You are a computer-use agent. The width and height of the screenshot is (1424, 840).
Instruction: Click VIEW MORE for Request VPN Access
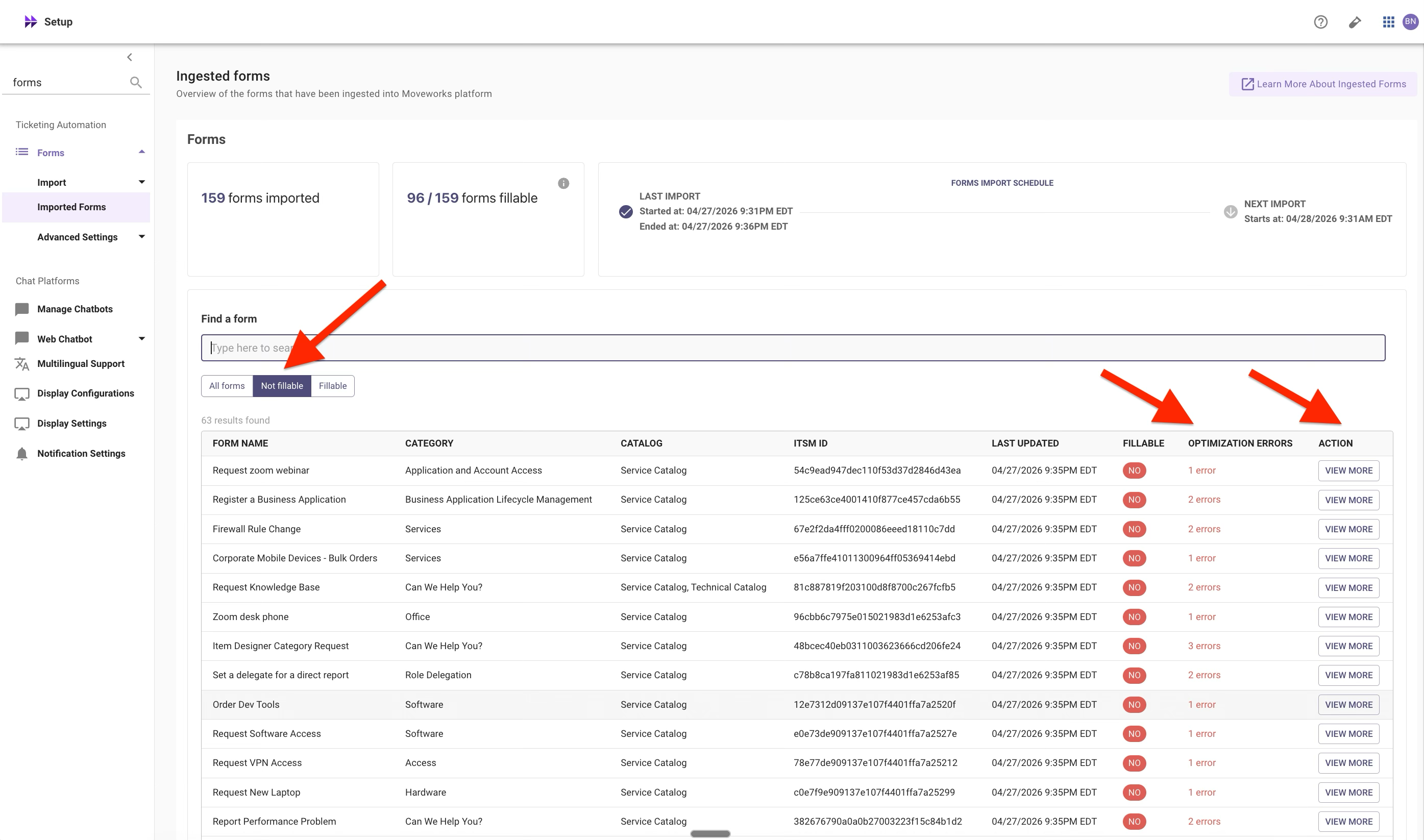(x=1349, y=763)
